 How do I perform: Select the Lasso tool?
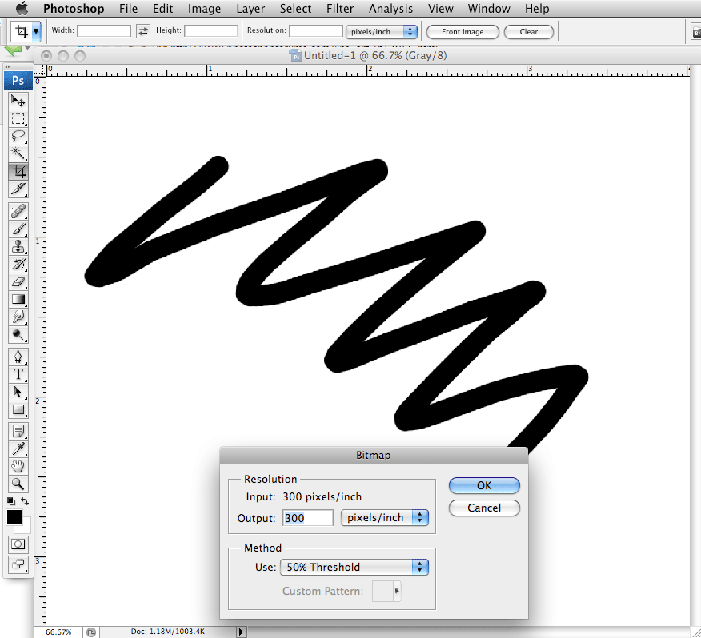pos(18,136)
